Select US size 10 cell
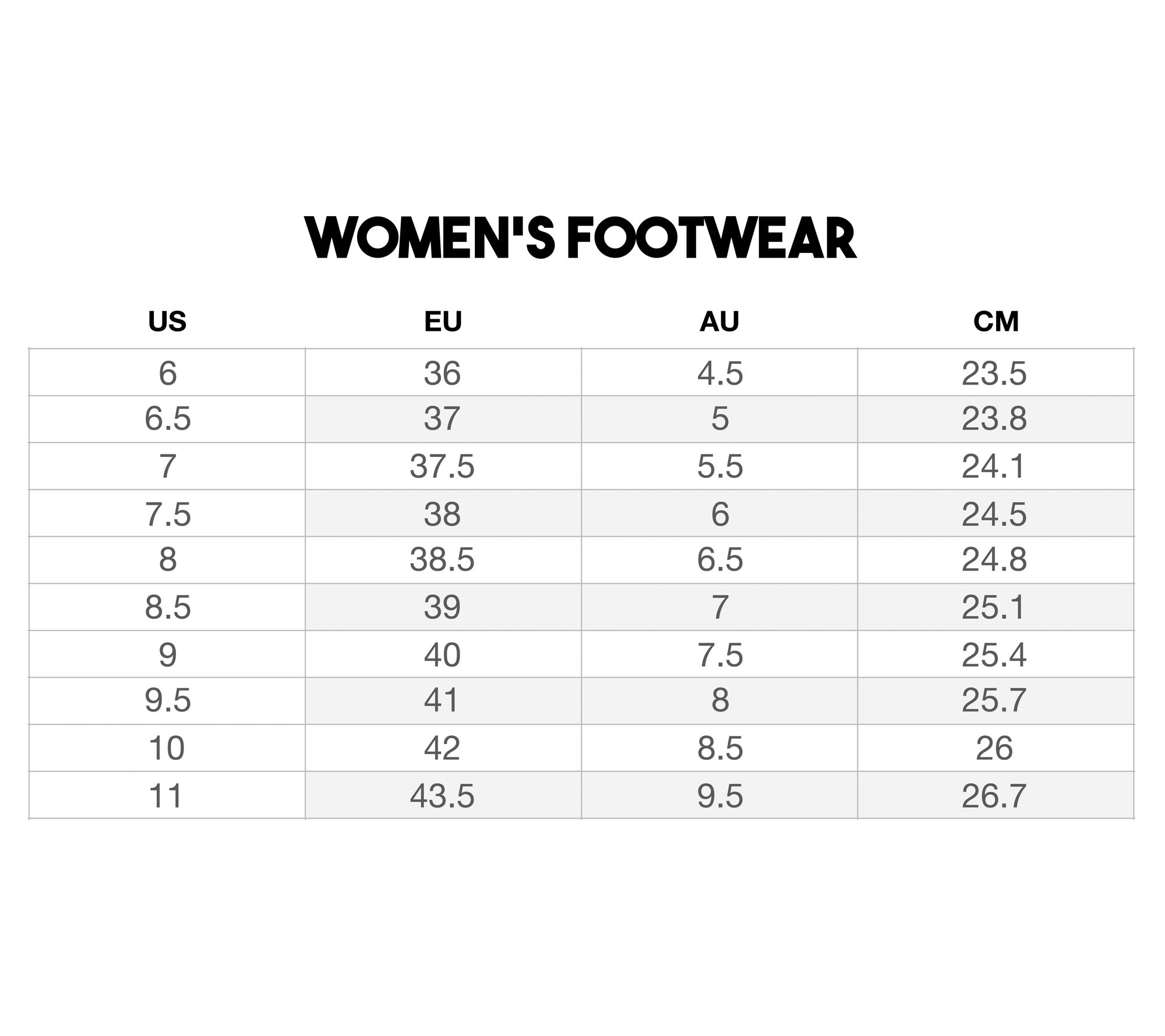This screenshot has height=1036, width=1165. pyautogui.click(x=167, y=748)
